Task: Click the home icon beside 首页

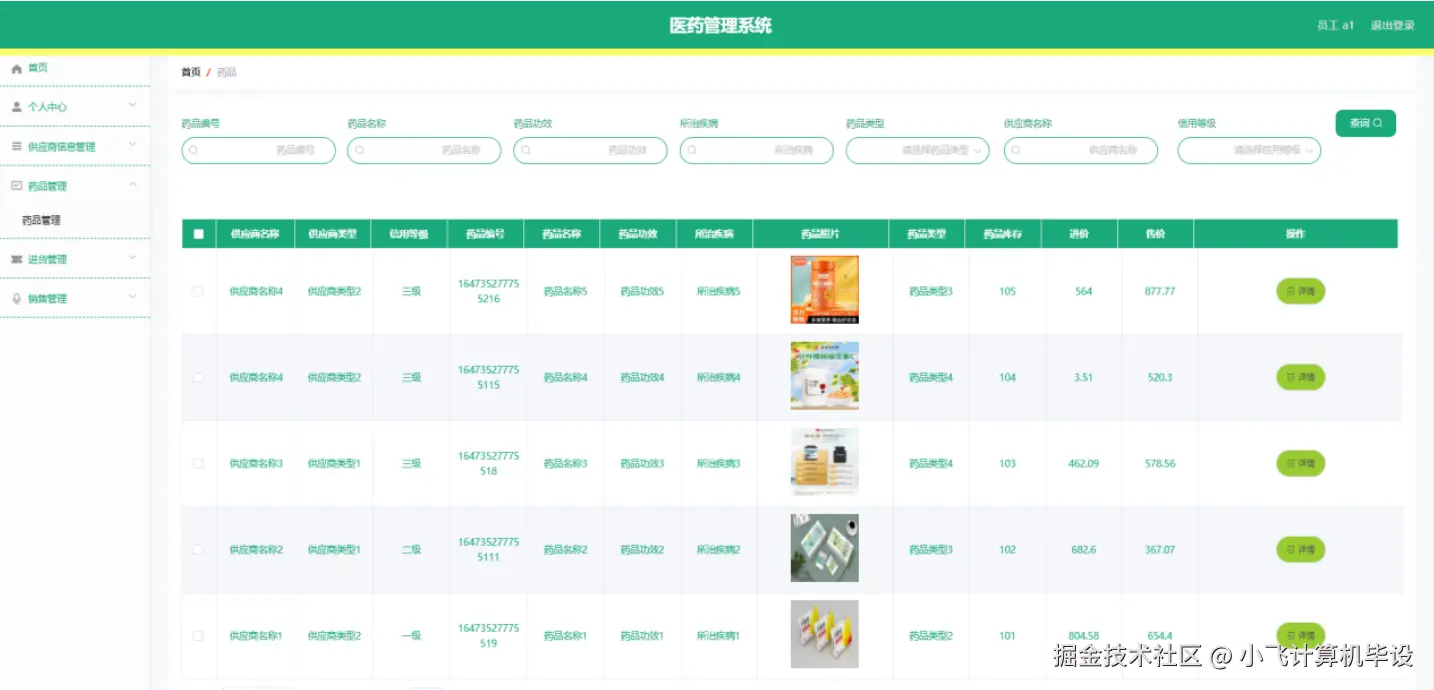Action: click(x=15, y=68)
